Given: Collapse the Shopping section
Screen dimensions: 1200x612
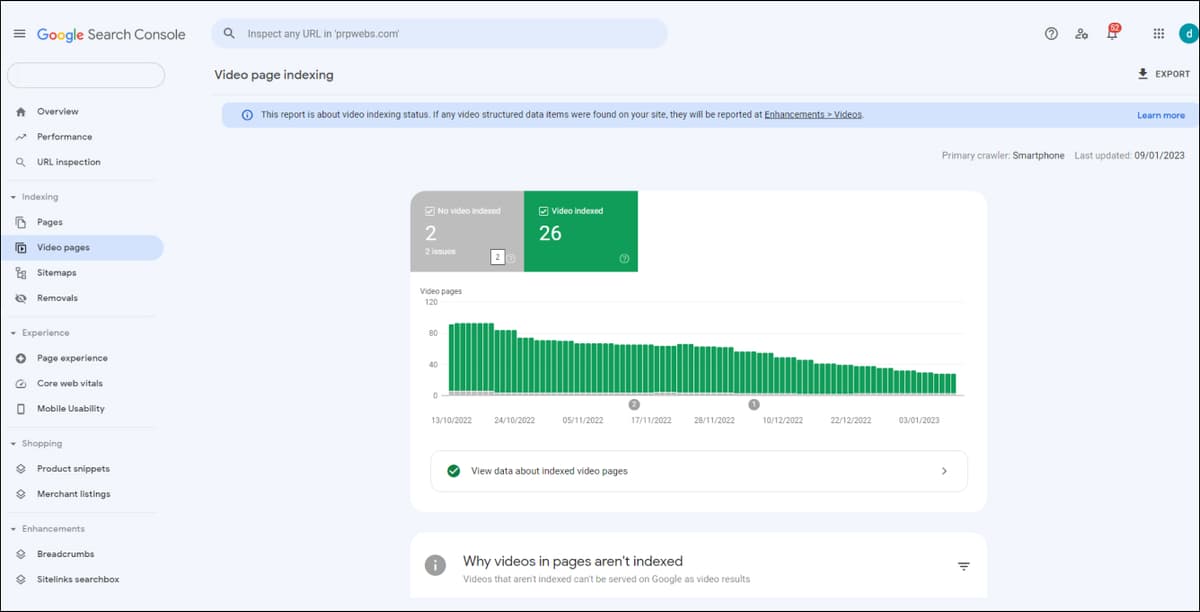Looking at the screenshot, I should 13,443.
